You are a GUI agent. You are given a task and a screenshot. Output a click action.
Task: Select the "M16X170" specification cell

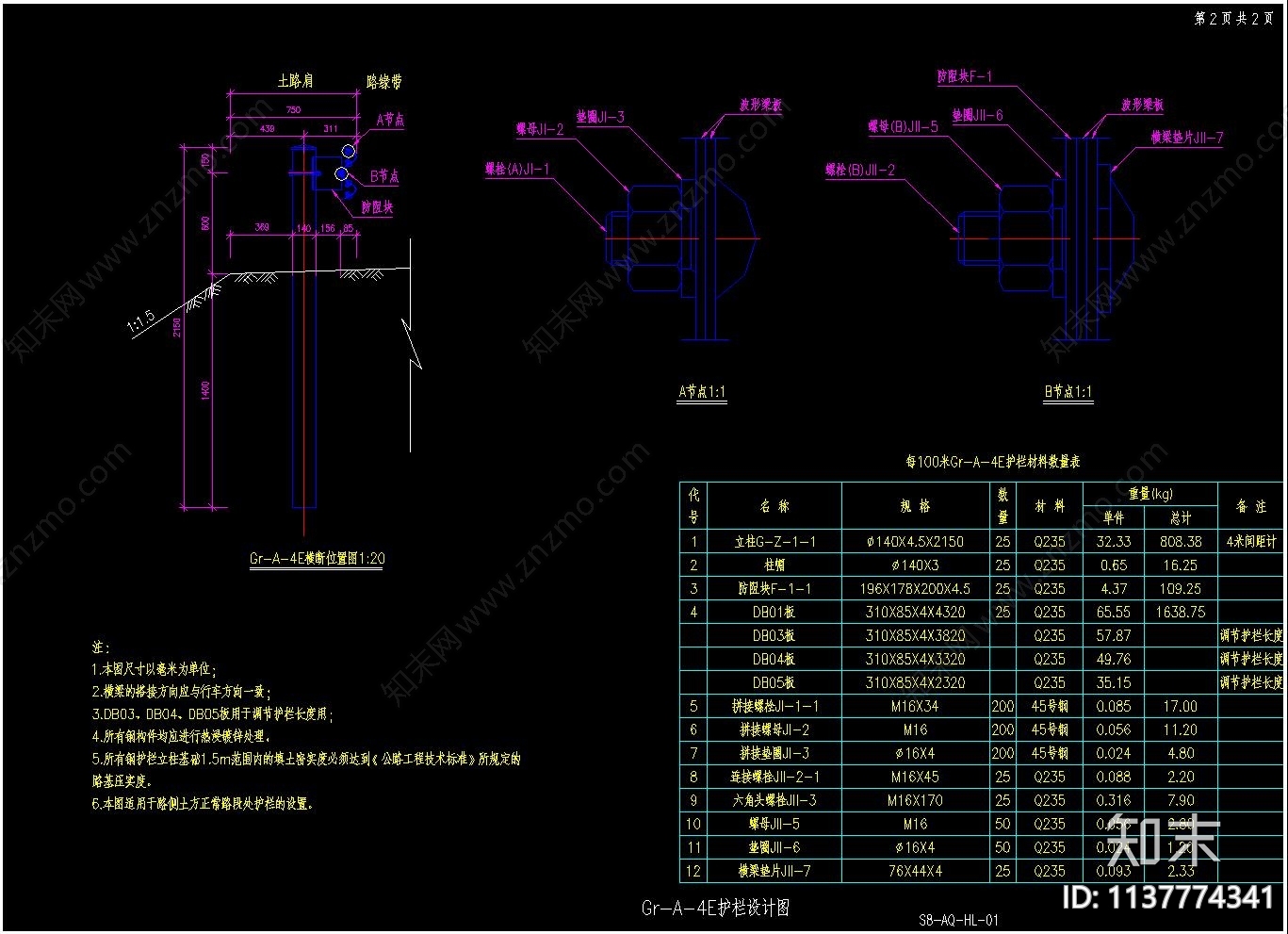915,801
